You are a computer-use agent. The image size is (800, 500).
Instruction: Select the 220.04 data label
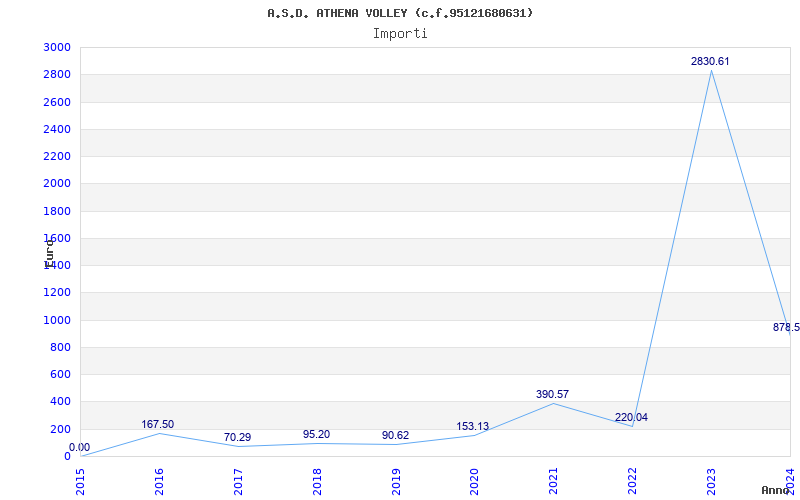[631, 417]
